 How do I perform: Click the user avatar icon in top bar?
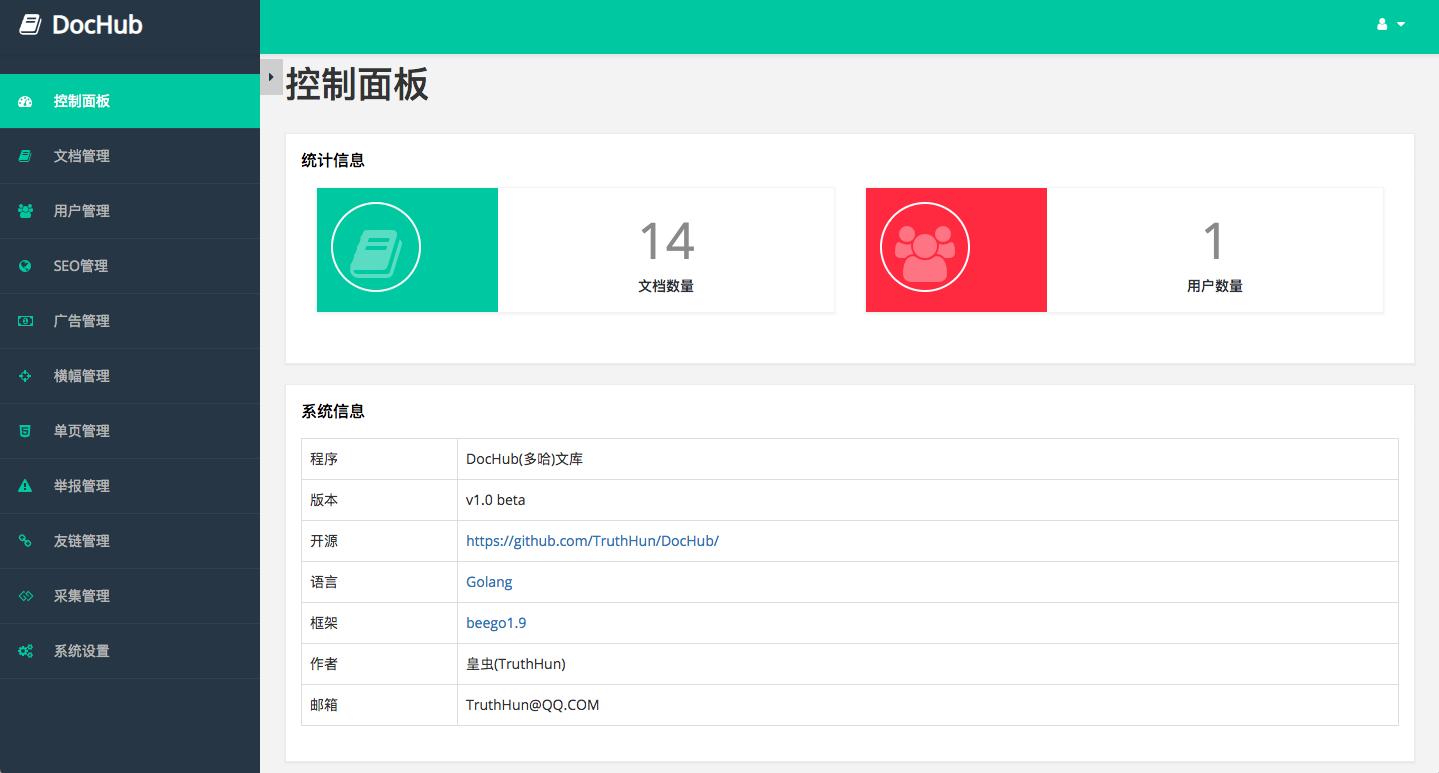coord(1381,24)
